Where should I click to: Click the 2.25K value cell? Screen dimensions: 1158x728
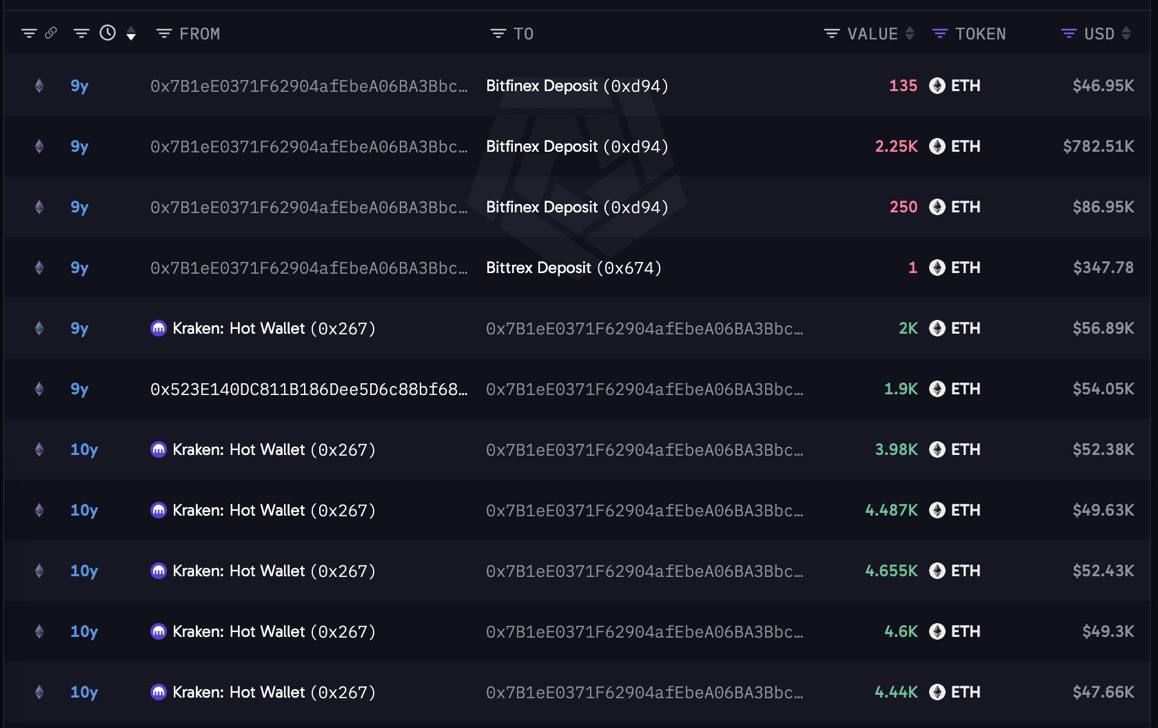[x=896, y=146]
